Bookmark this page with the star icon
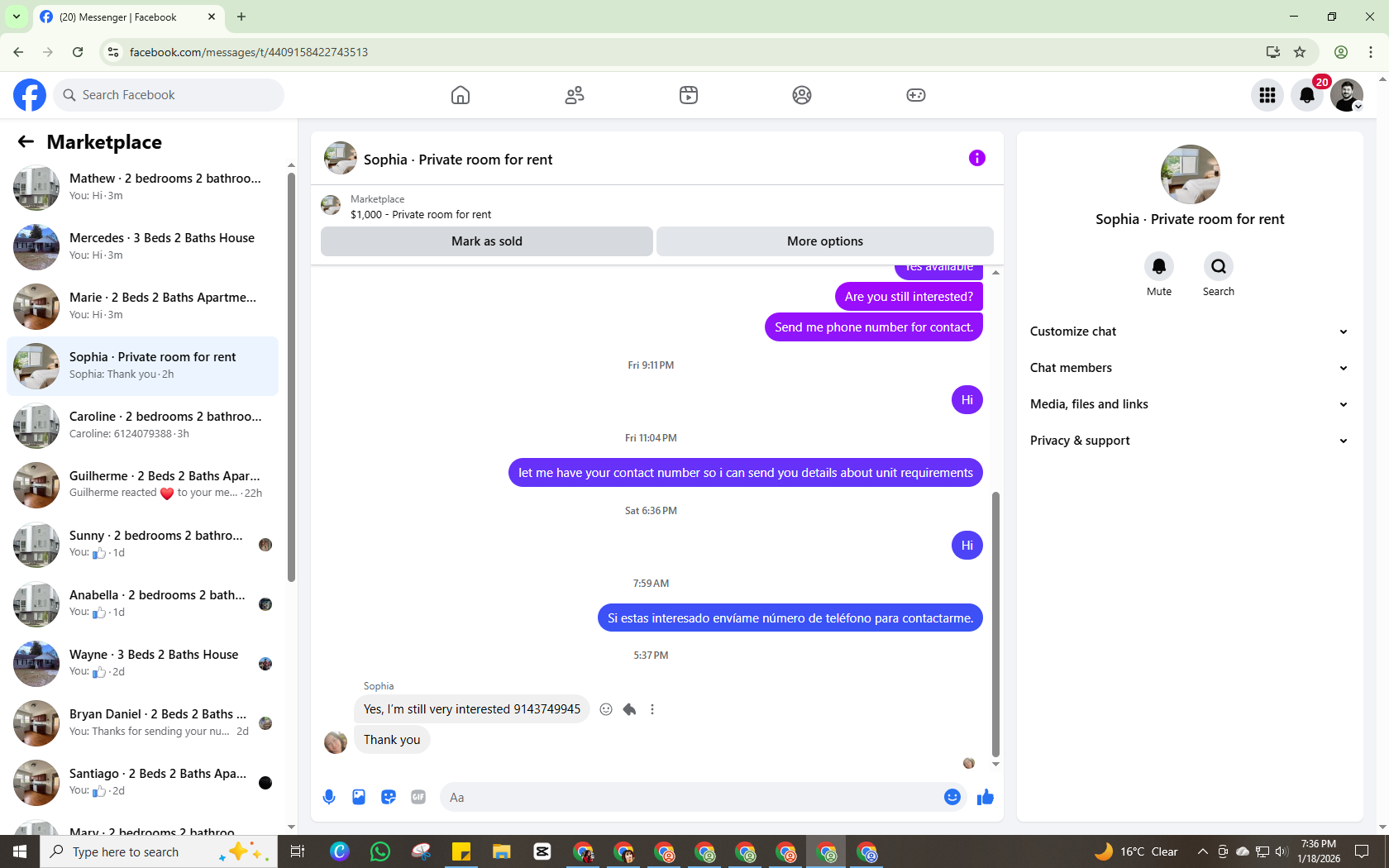Image resolution: width=1389 pixels, height=868 pixels. (x=1300, y=52)
